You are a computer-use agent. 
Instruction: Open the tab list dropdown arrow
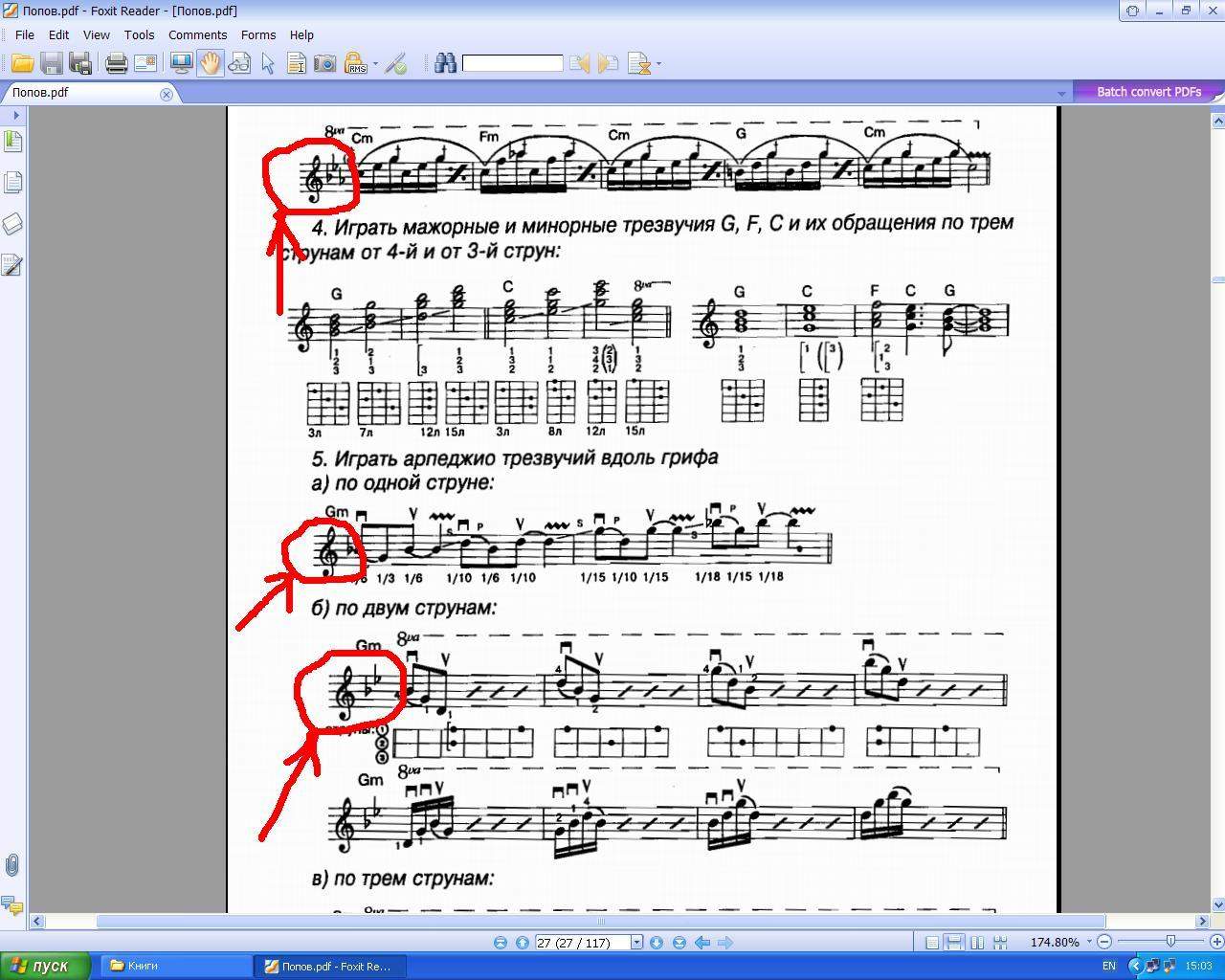[x=1061, y=94]
